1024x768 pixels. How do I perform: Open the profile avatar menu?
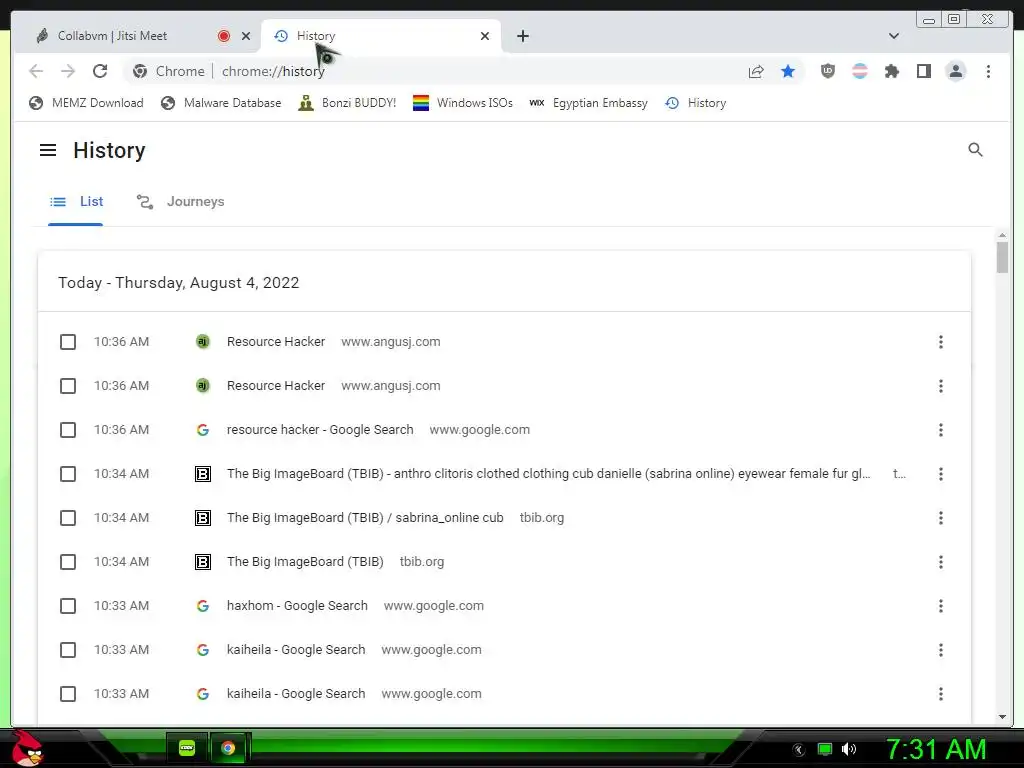click(955, 71)
